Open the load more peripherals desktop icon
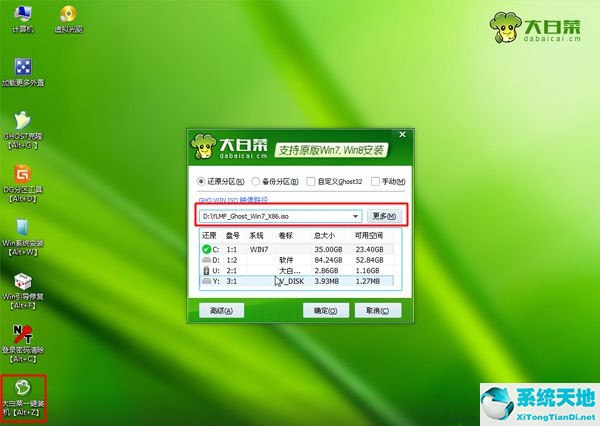600x426 pixels. click(x=23, y=72)
